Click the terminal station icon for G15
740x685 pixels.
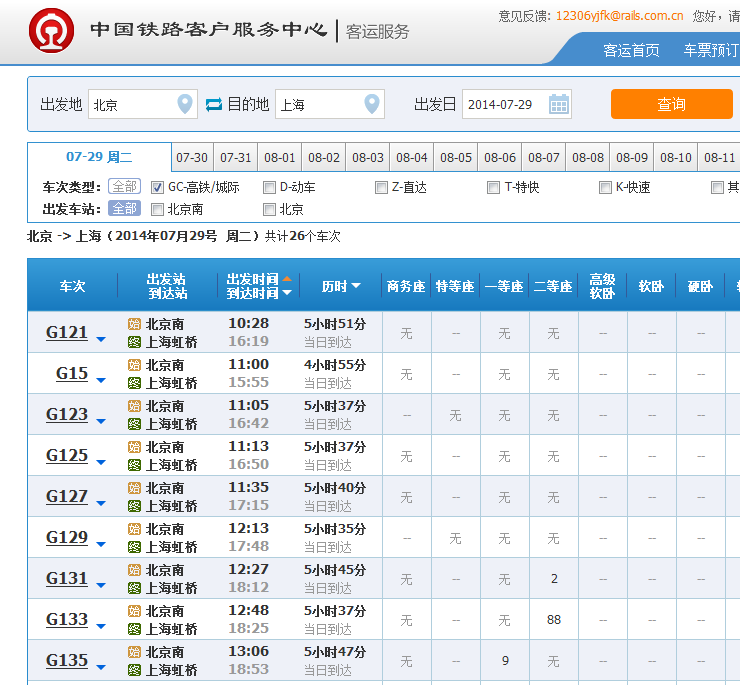click(x=135, y=383)
